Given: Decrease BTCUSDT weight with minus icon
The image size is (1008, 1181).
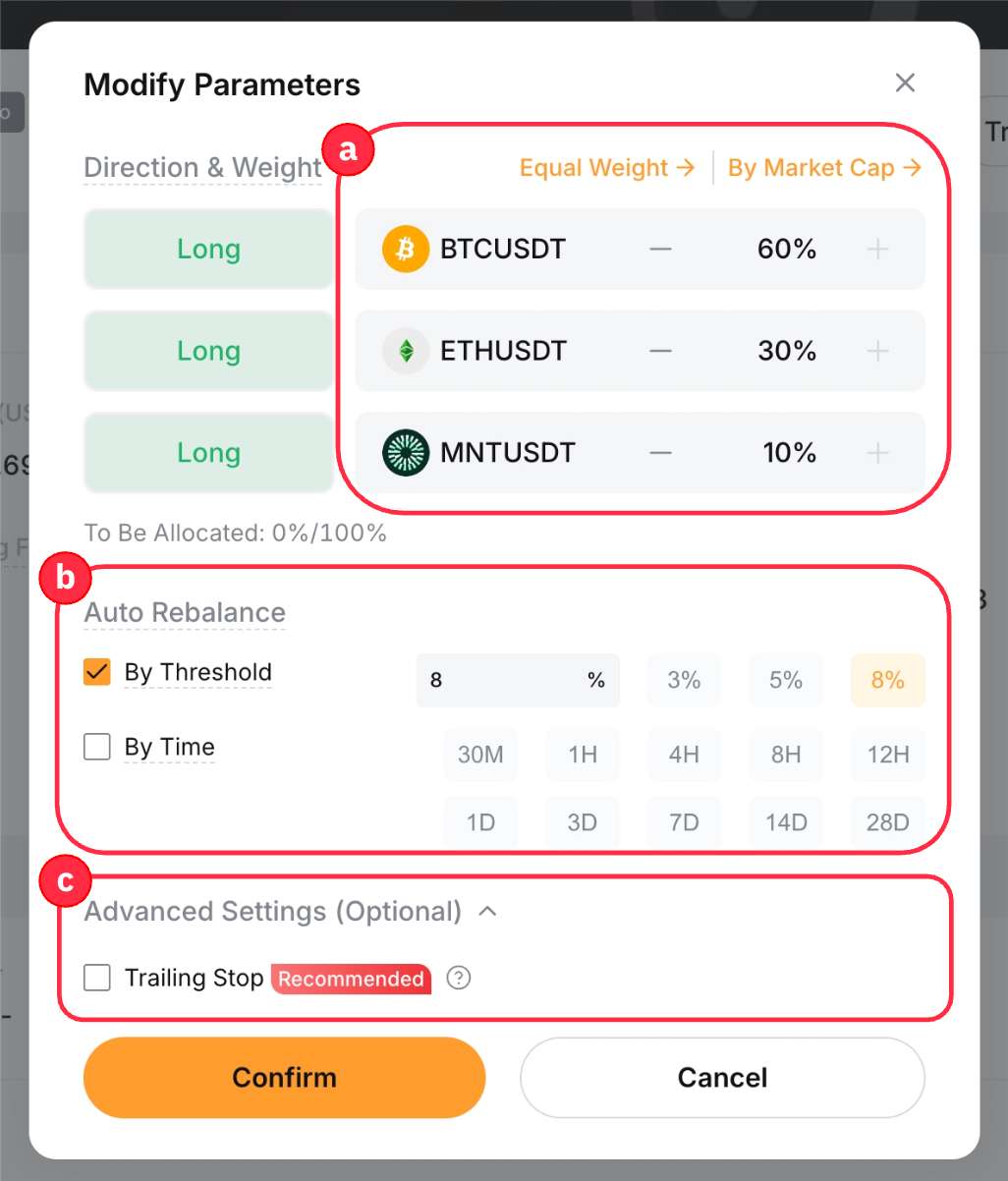Looking at the screenshot, I should (x=660, y=250).
